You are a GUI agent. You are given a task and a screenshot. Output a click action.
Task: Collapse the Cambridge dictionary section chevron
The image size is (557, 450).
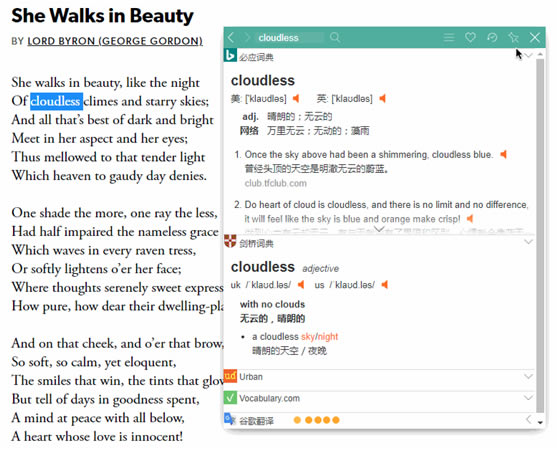(529, 242)
